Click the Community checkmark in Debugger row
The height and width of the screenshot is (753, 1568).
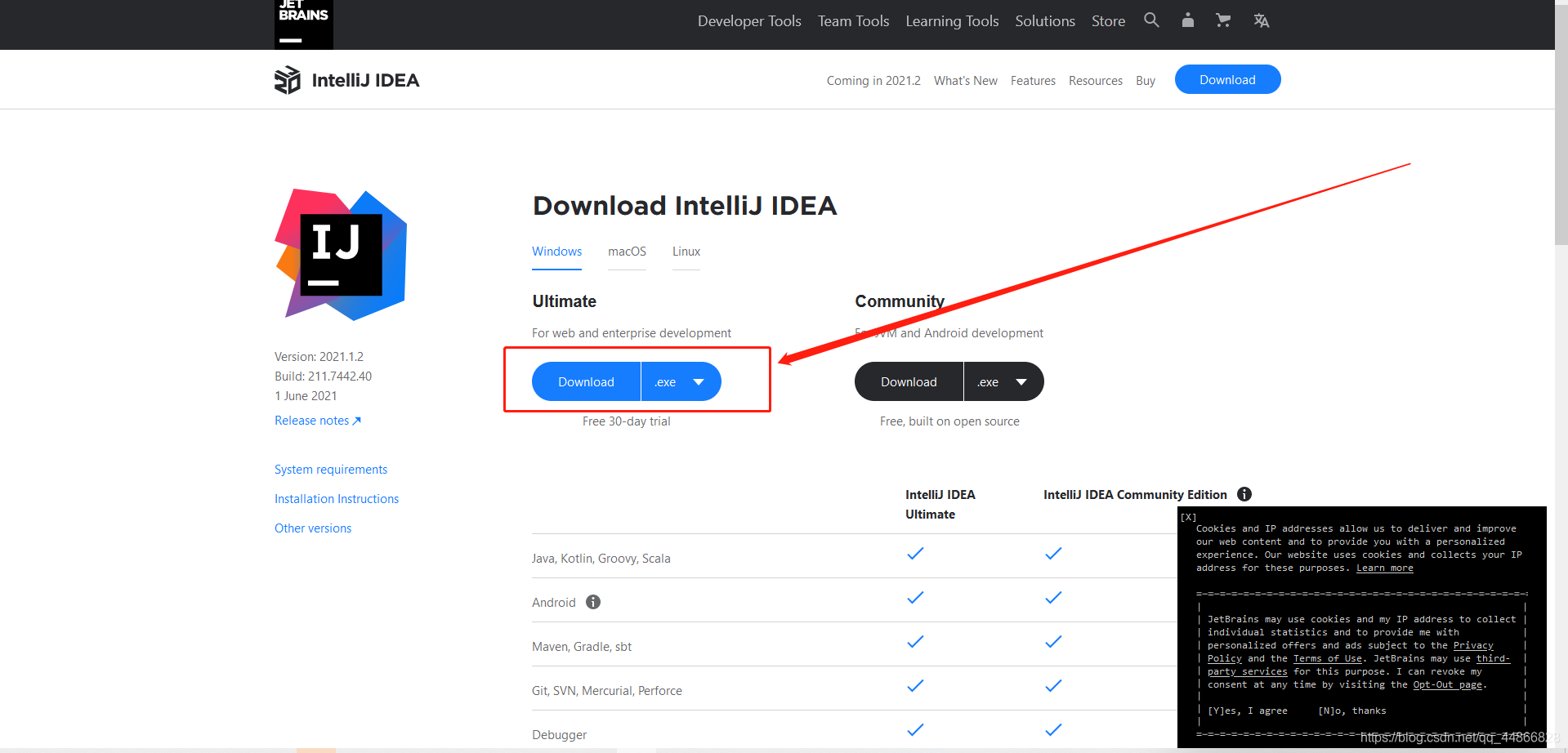tap(1053, 729)
